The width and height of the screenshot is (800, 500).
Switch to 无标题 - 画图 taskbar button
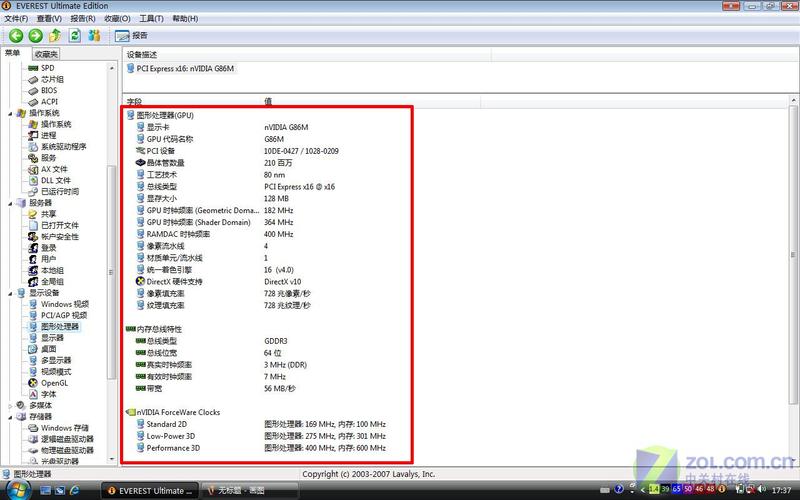pos(249,491)
